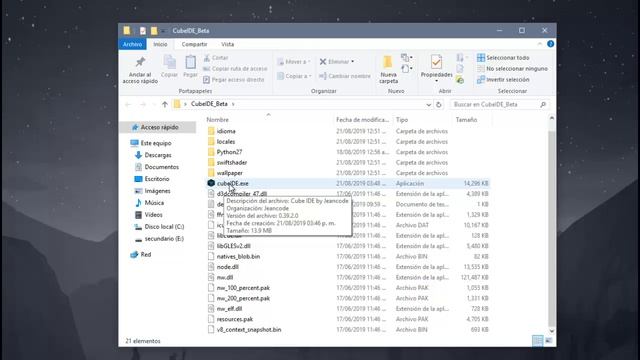The height and width of the screenshot is (360, 640).
Task: Click Seleccionar todo
Action: [503, 58]
